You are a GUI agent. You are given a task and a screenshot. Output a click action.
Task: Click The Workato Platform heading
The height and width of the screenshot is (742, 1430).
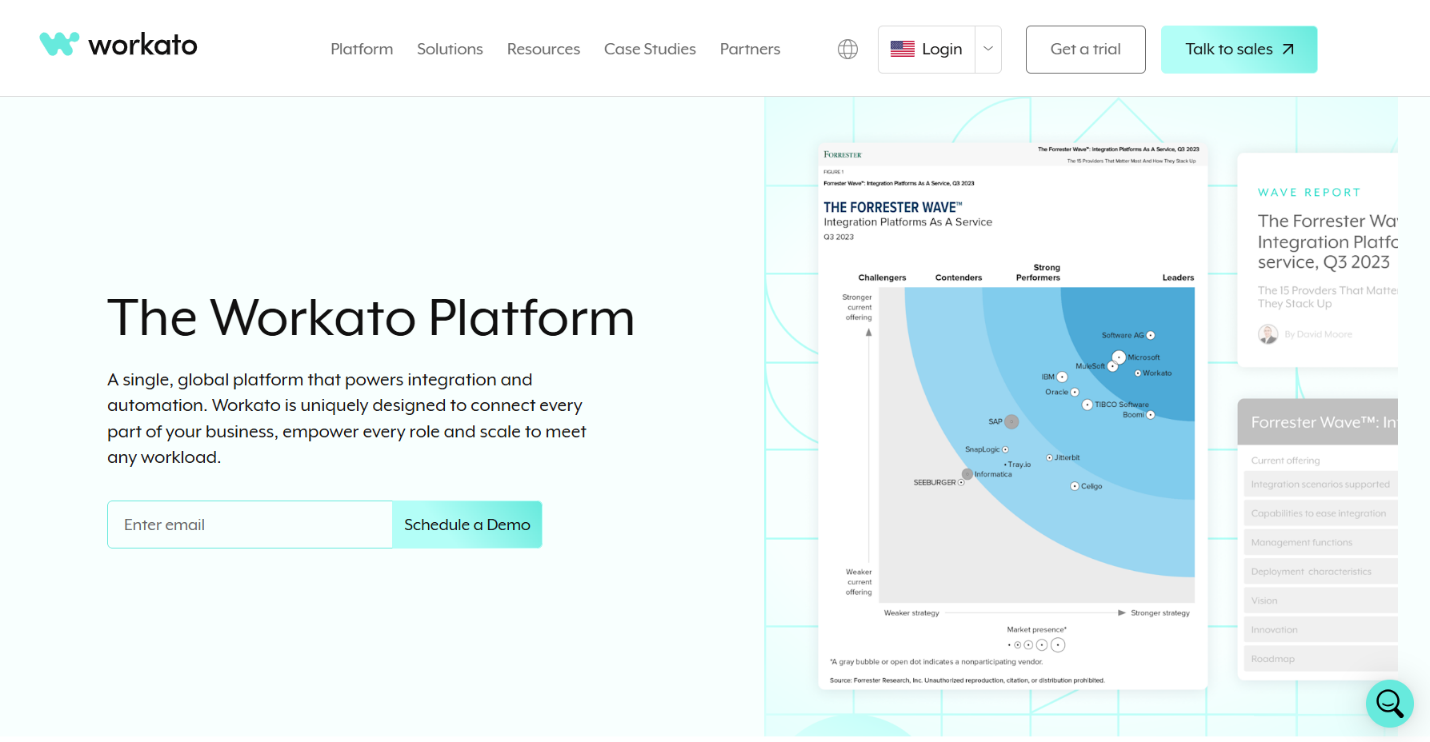[371, 318]
